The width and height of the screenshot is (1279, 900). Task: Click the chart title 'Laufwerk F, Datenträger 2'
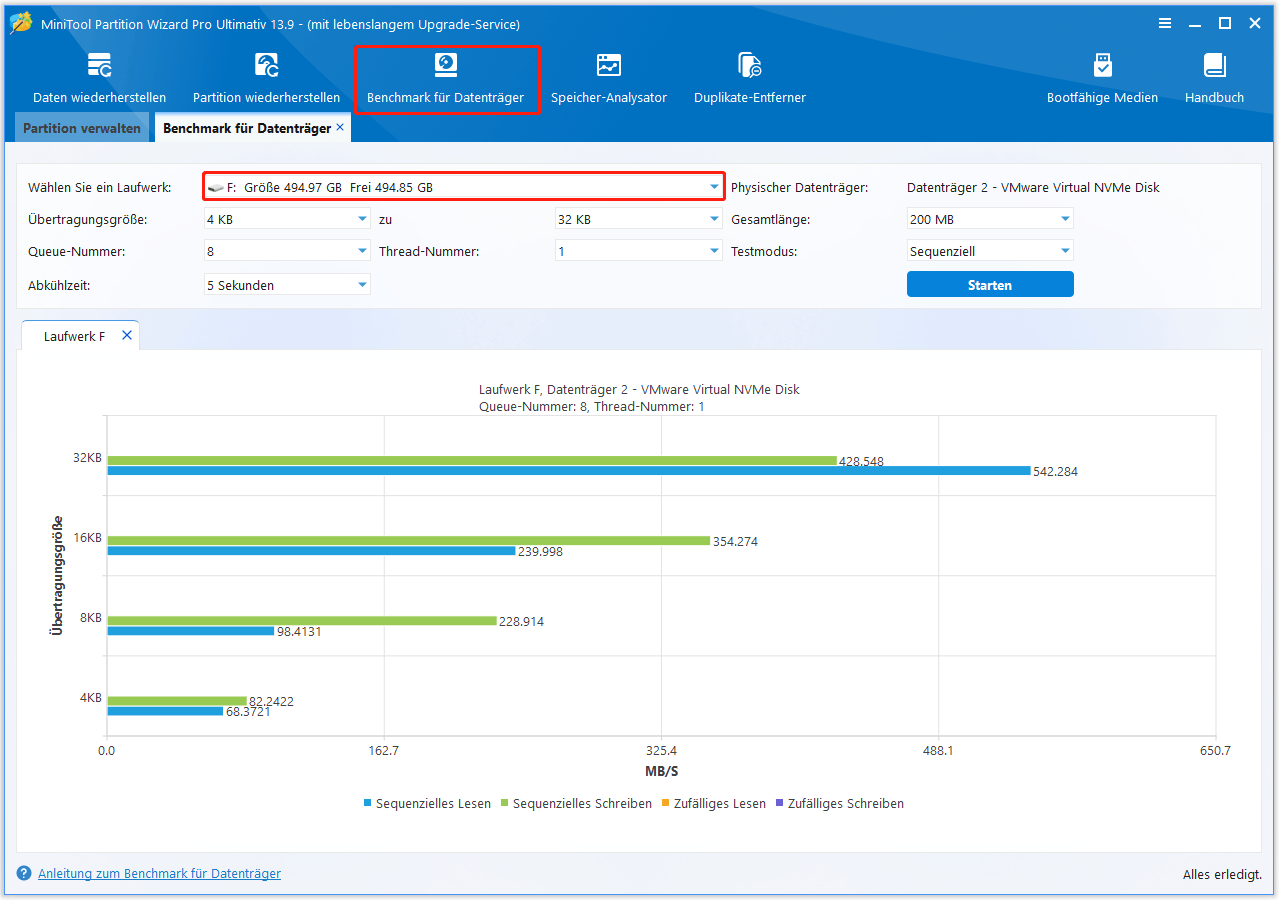tap(639, 390)
